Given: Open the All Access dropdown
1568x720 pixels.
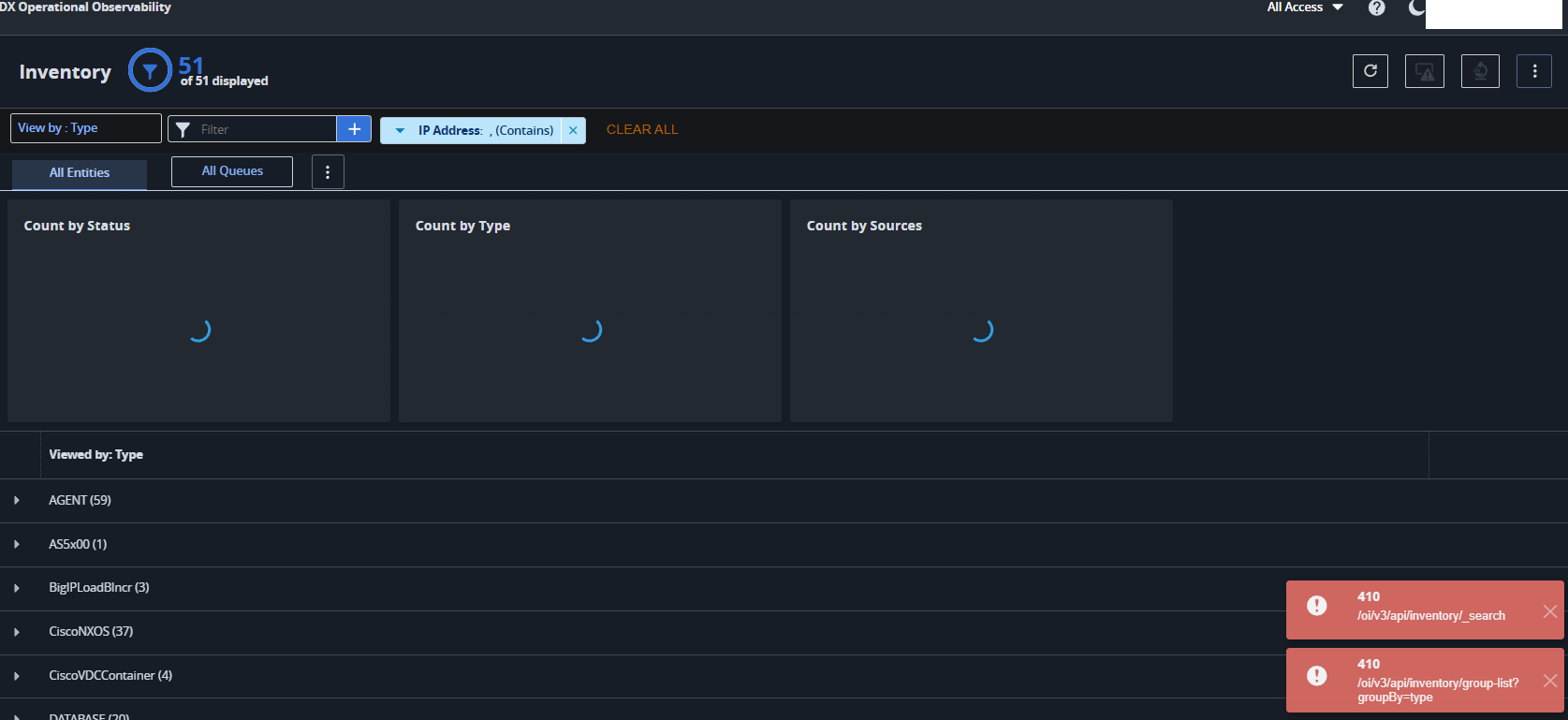Looking at the screenshot, I should coord(1305,7).
